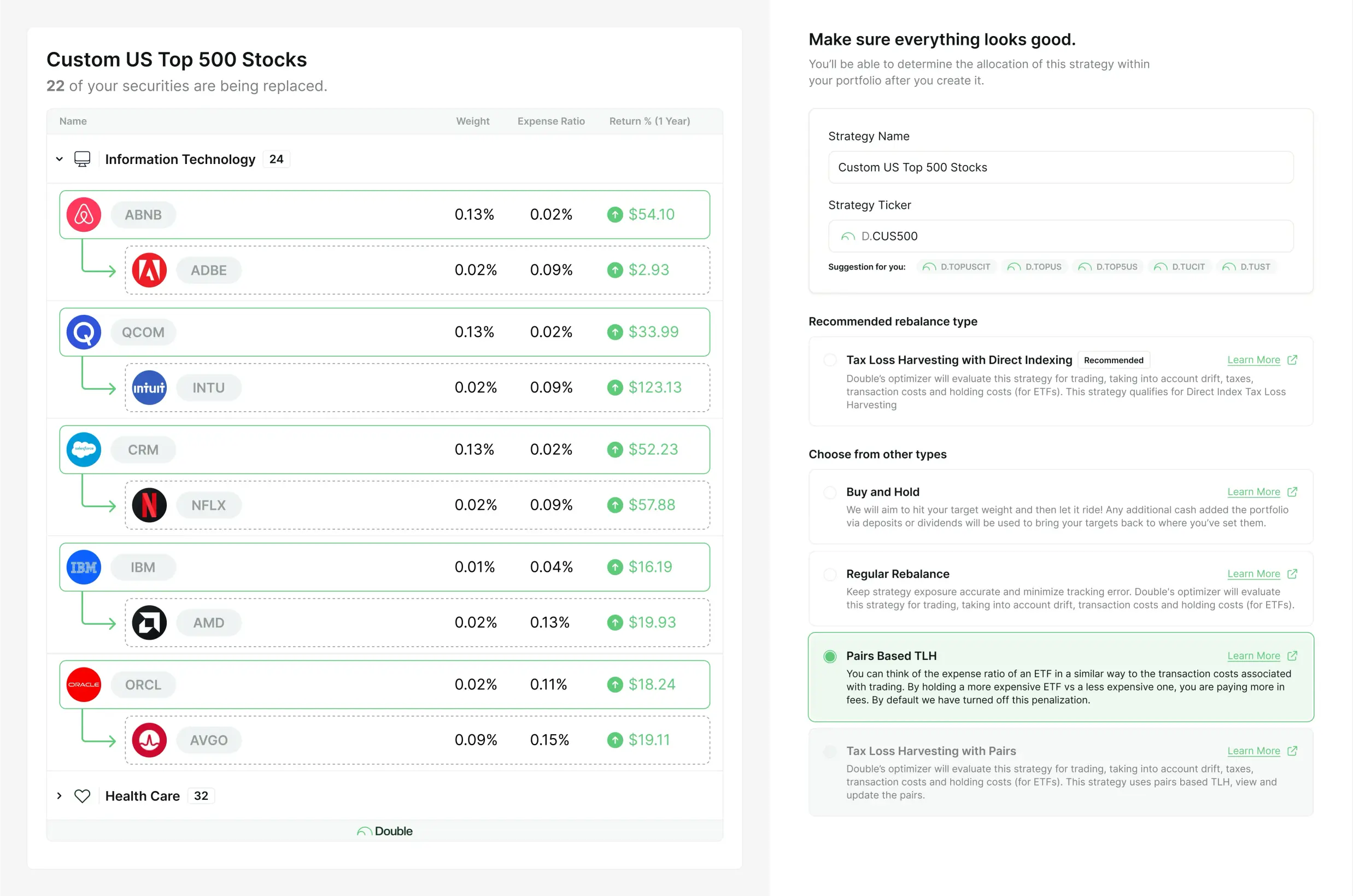The height and width of the screenshot is (896, 1353).
Task: Click the NFLX ticker chip
Action: click(x=208, y=505)
